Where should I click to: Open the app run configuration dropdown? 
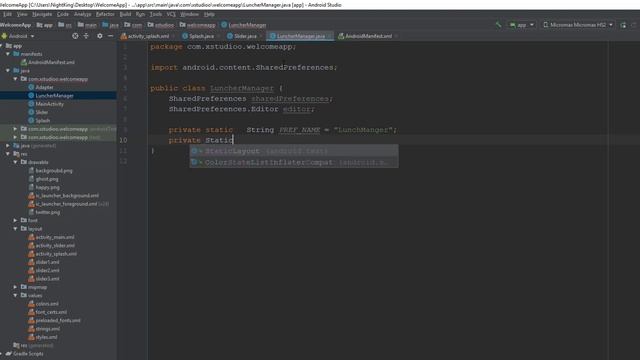522,25
